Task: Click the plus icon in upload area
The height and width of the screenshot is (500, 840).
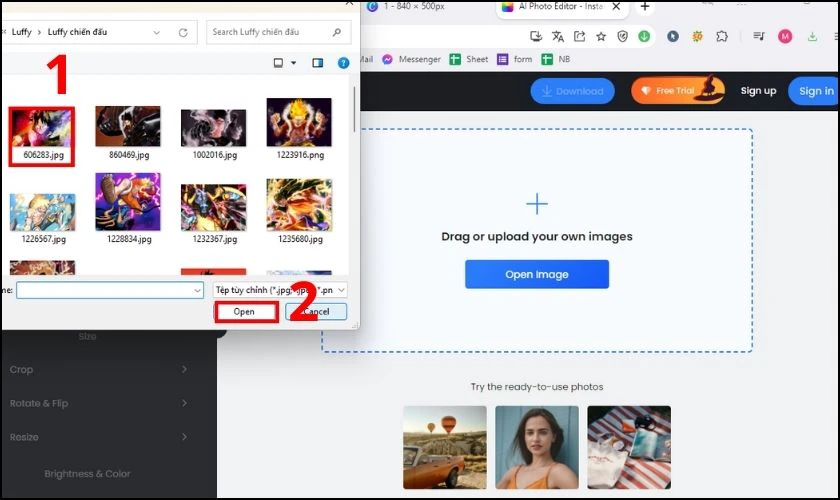Action: point(537,204)
